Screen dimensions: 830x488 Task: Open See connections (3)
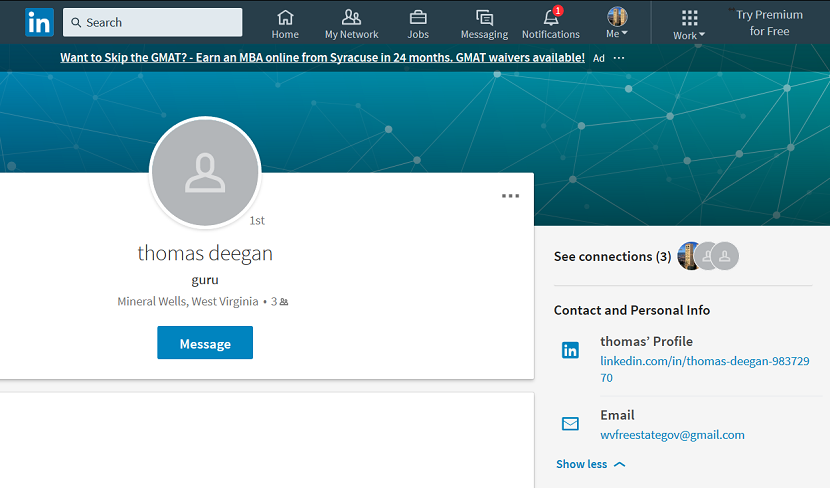coord(612,256)
